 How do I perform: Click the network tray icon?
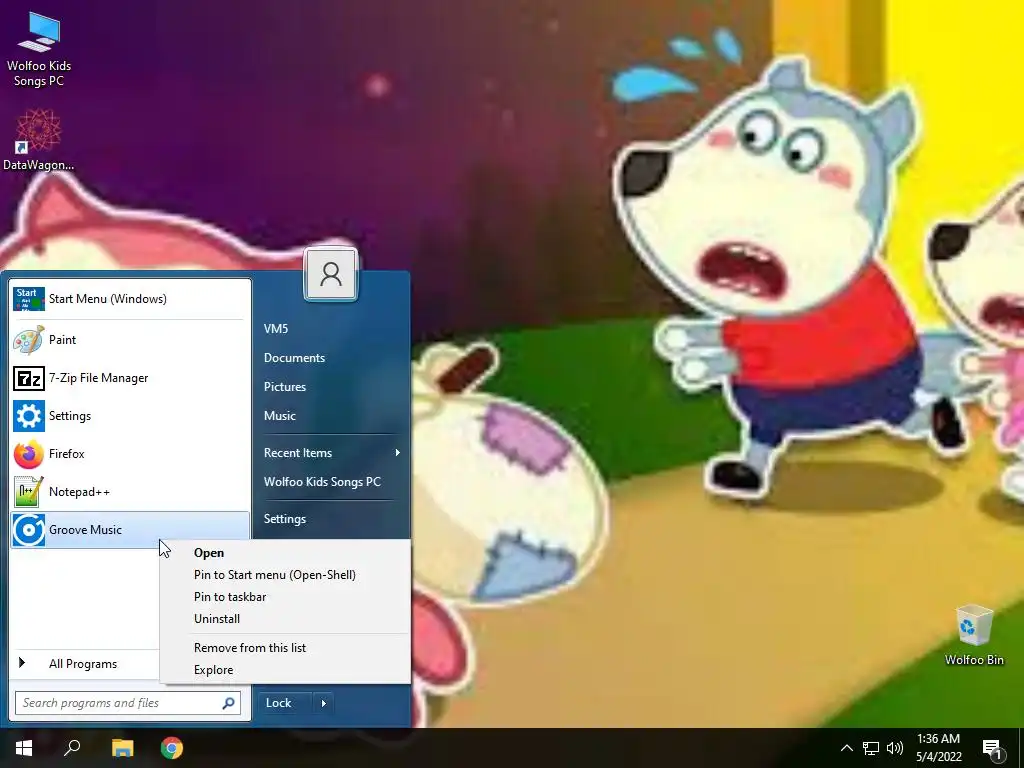(871, 748)
